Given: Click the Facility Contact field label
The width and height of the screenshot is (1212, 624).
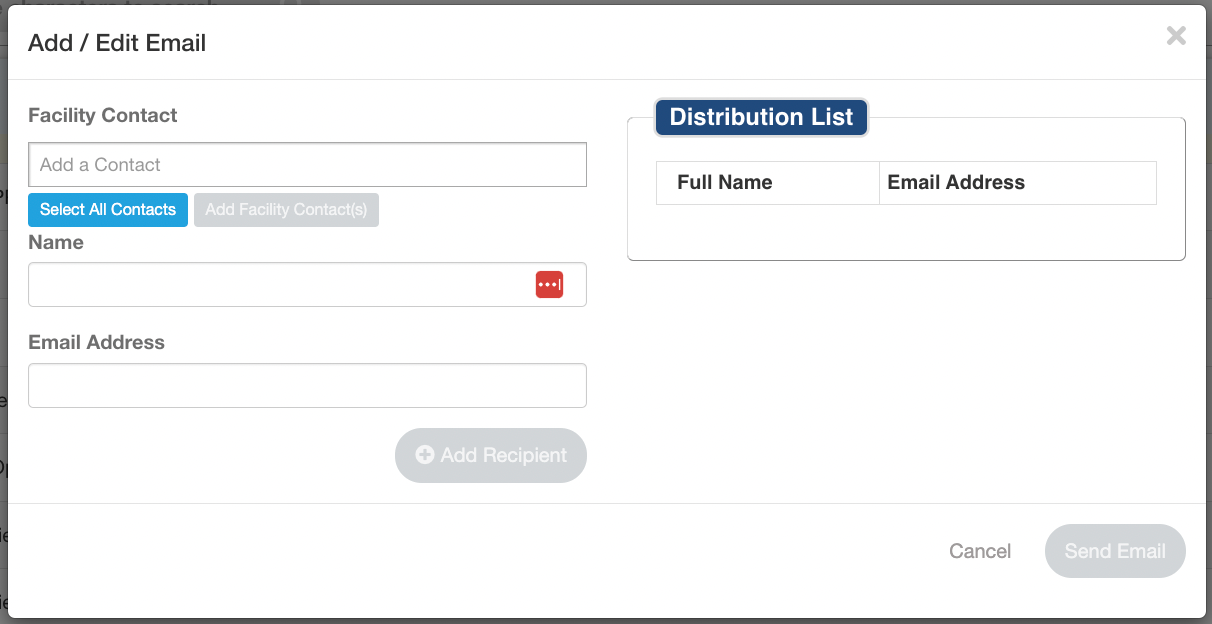Looking at the screenshot, I should tap(103, 115).
